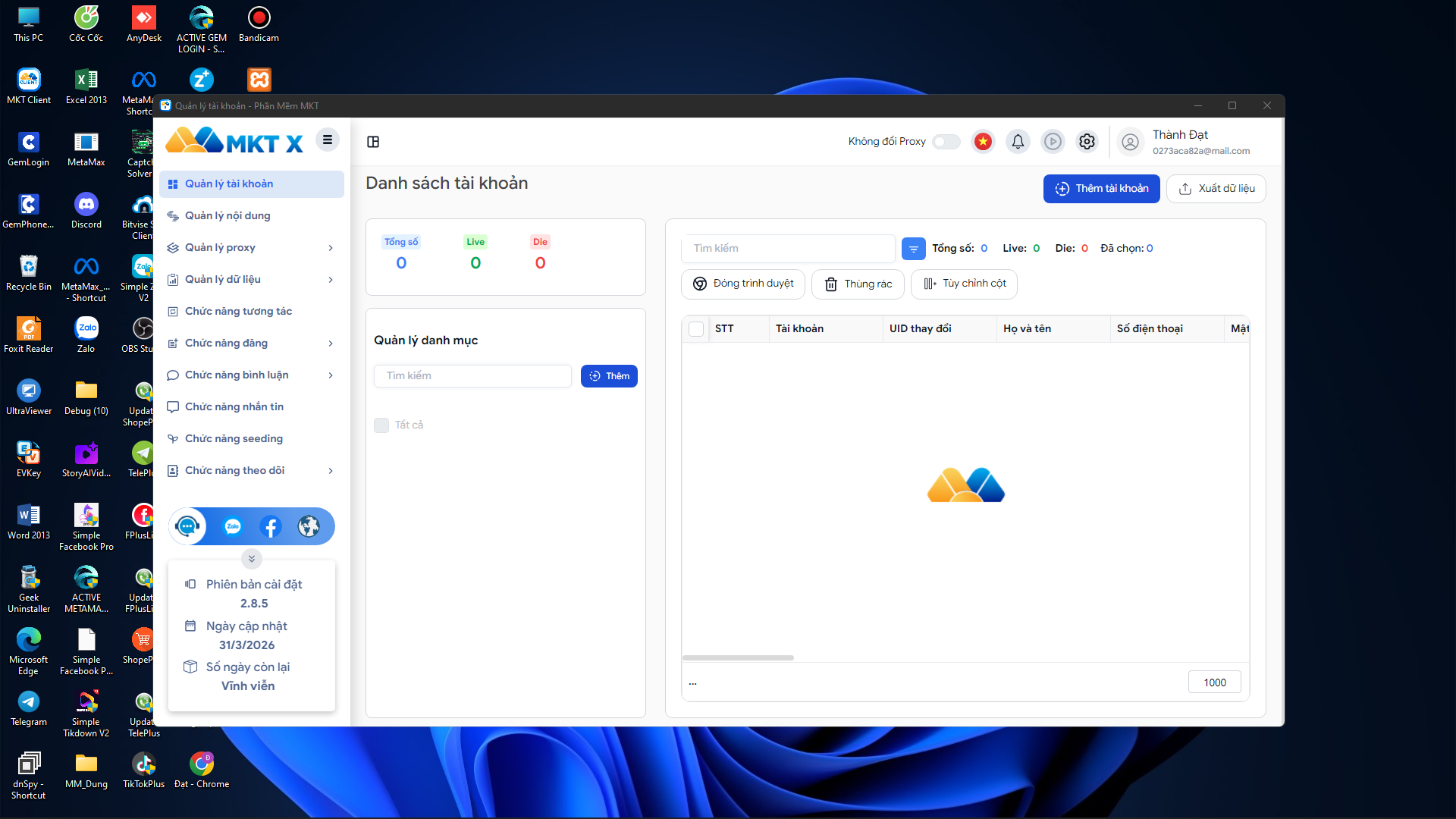Open Word 2013 desktop icon

coord(29,522)
